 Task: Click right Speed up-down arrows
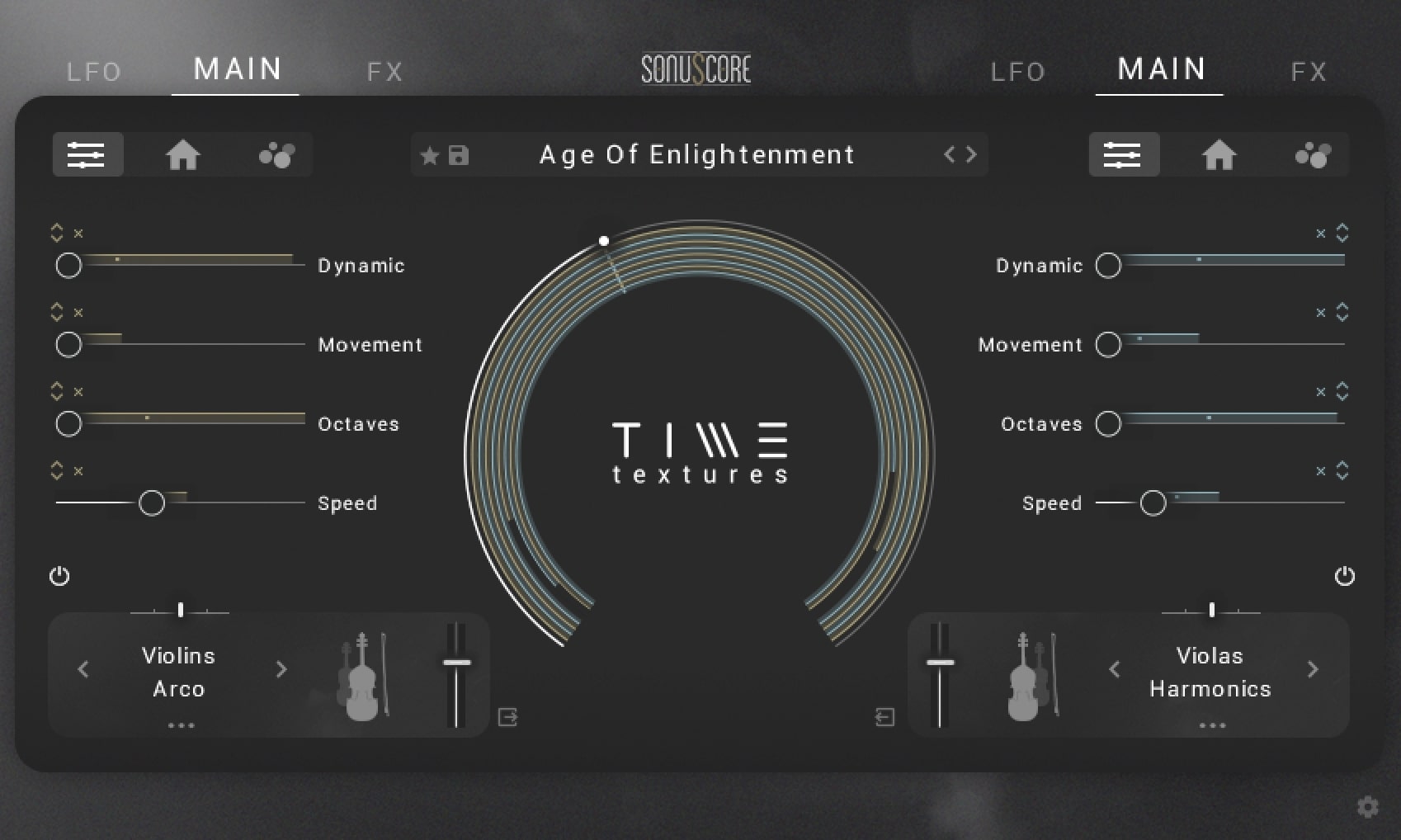coord(1342,470)
